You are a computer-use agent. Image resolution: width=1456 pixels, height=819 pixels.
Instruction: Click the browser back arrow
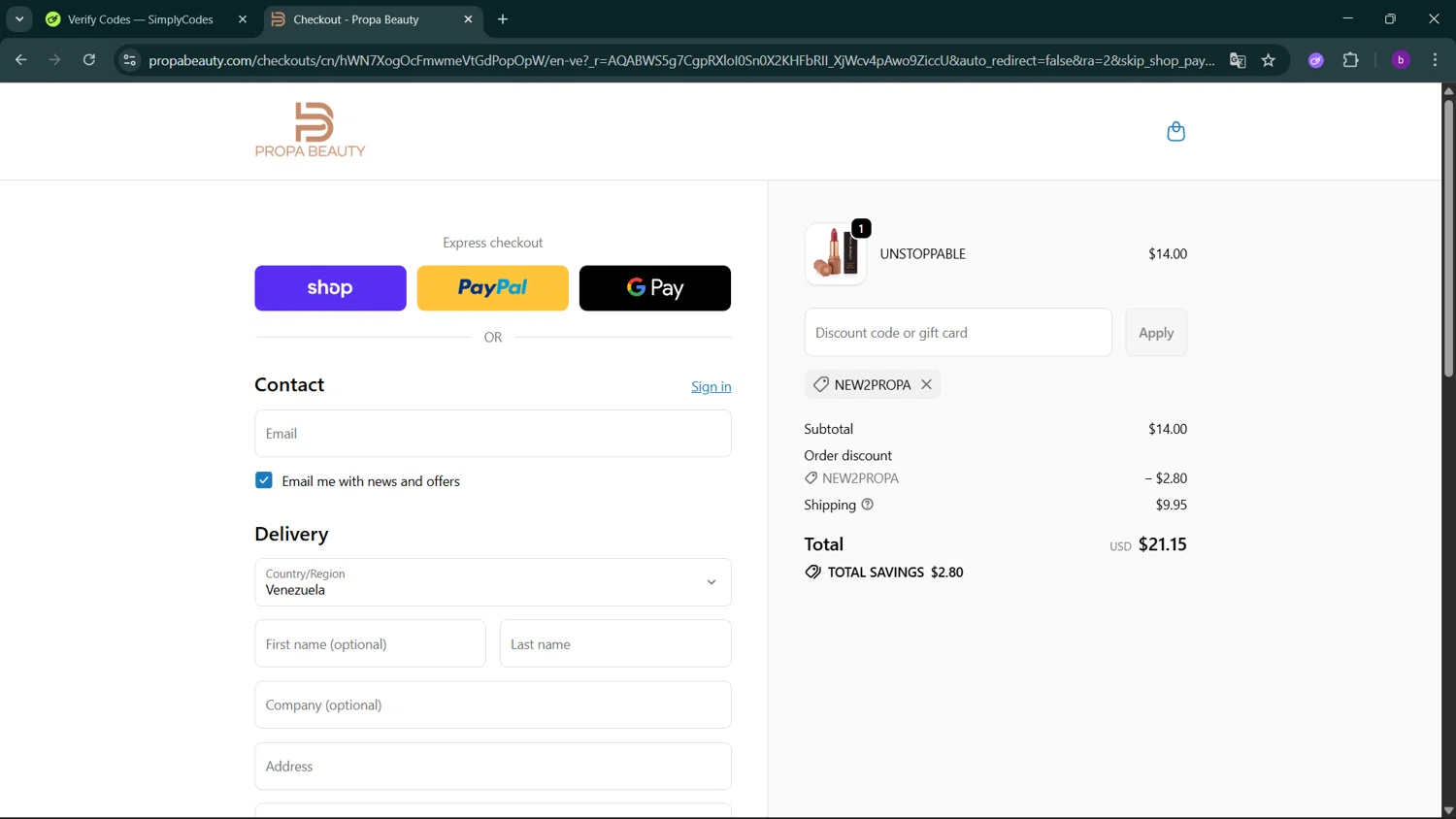click(x=20, y=60)
